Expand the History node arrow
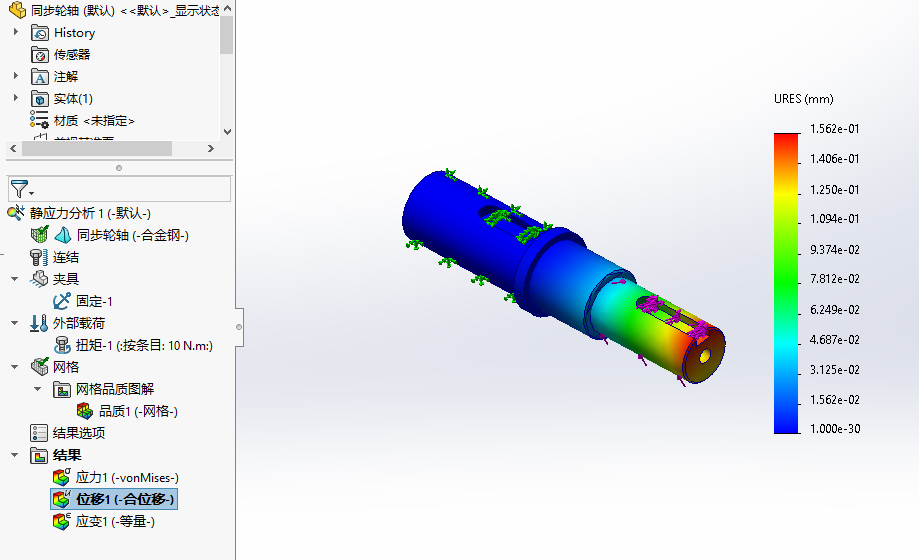This screenshot has width=919, height=560. coord(16,32)
